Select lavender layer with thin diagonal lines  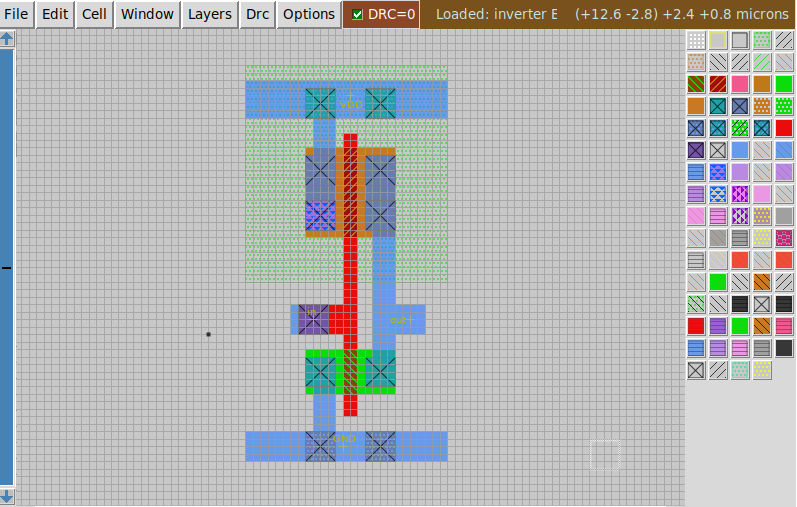coord(784,172)
